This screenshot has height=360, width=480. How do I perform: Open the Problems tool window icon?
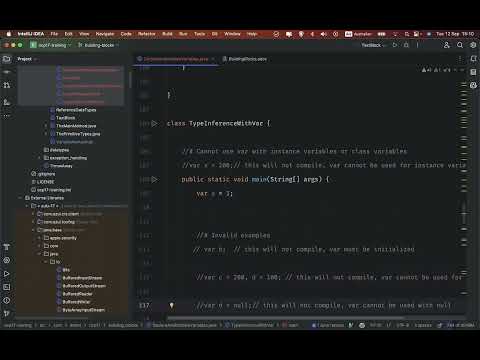[7, 300]
